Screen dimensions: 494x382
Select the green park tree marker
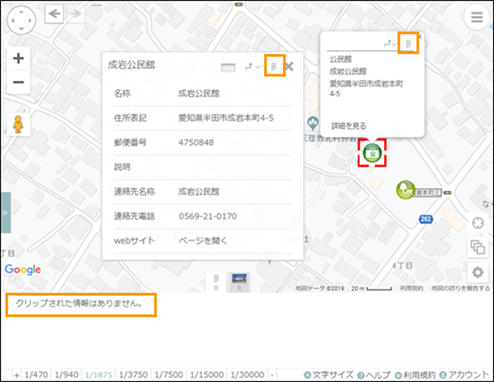coord(405,190)
